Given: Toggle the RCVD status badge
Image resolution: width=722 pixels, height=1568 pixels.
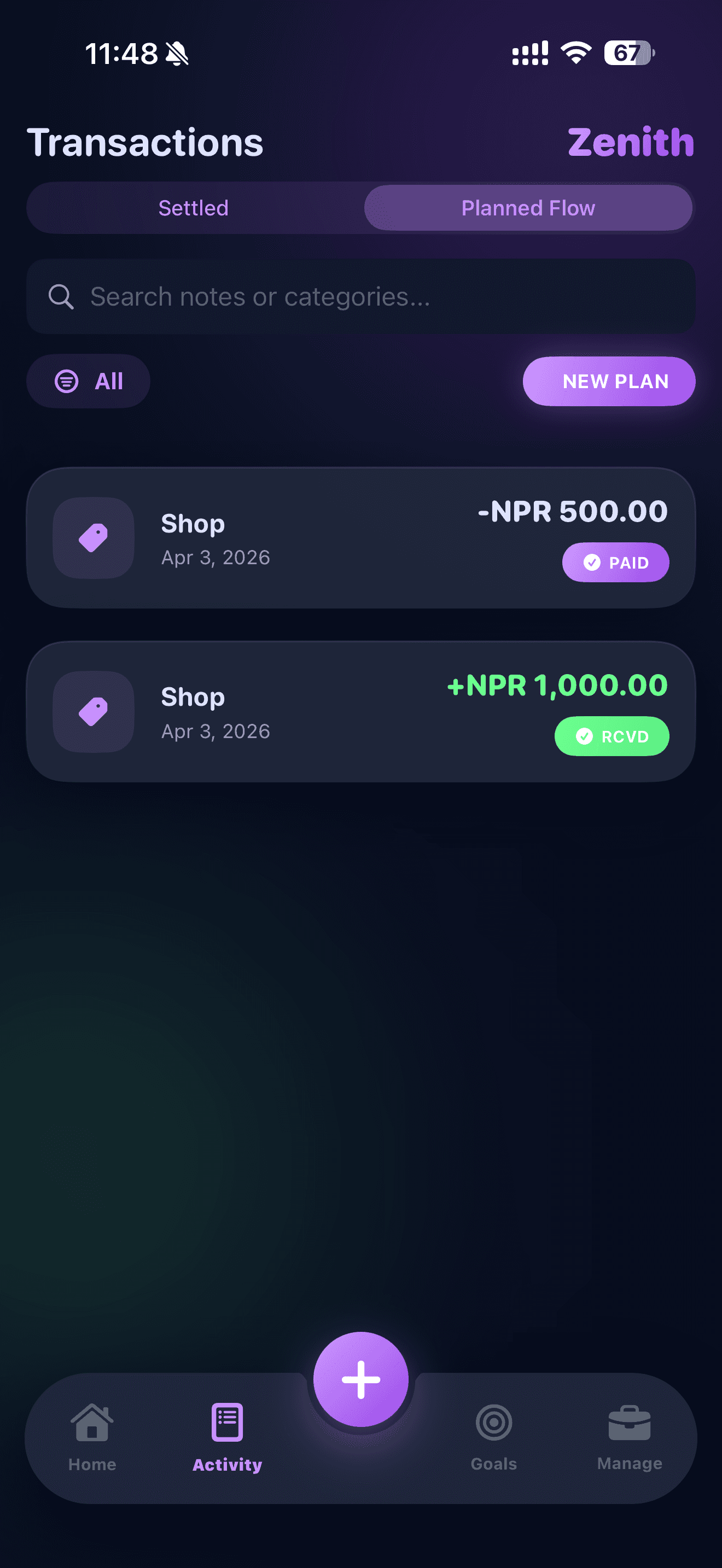Looking at the screenshot, I should point(611,736).
